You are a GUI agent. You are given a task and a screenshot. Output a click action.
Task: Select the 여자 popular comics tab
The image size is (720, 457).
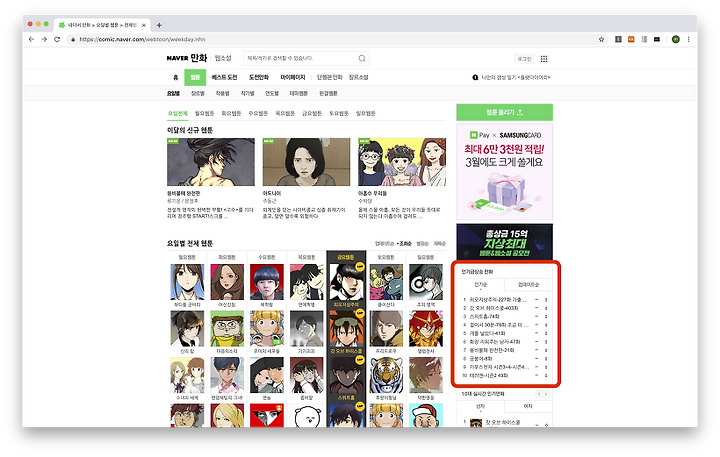(x=528, y=406)
